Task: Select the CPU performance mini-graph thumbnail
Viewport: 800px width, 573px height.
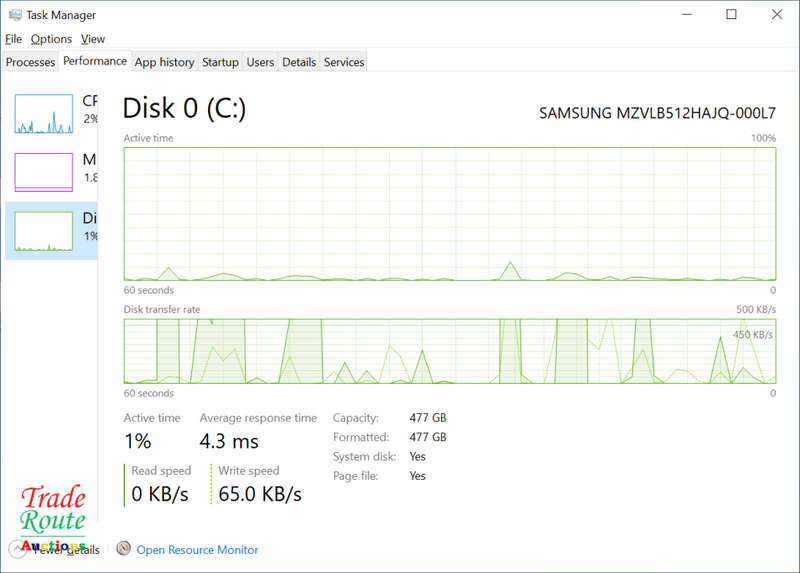Action: click(44, 114)
